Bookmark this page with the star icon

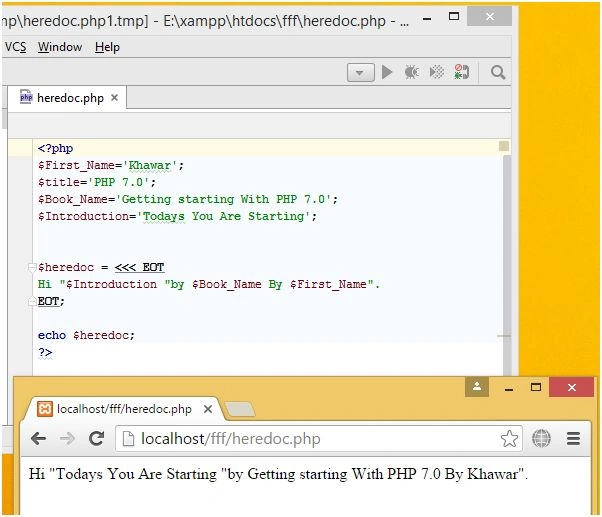[509, 438]
